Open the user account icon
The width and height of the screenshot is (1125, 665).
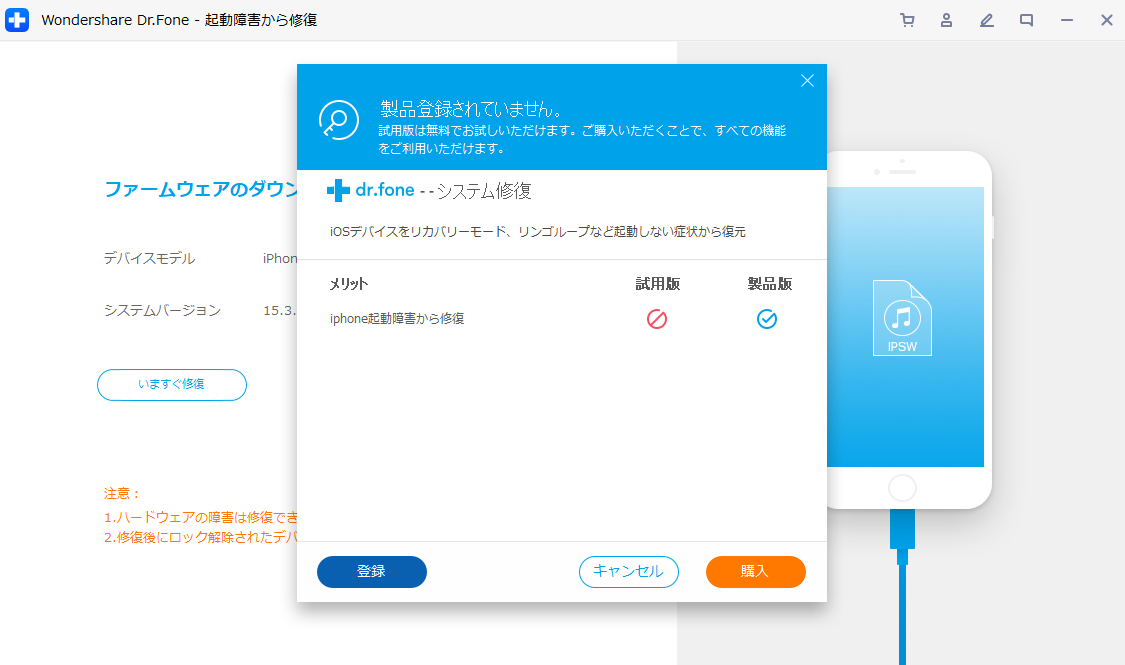pos(946,20)
